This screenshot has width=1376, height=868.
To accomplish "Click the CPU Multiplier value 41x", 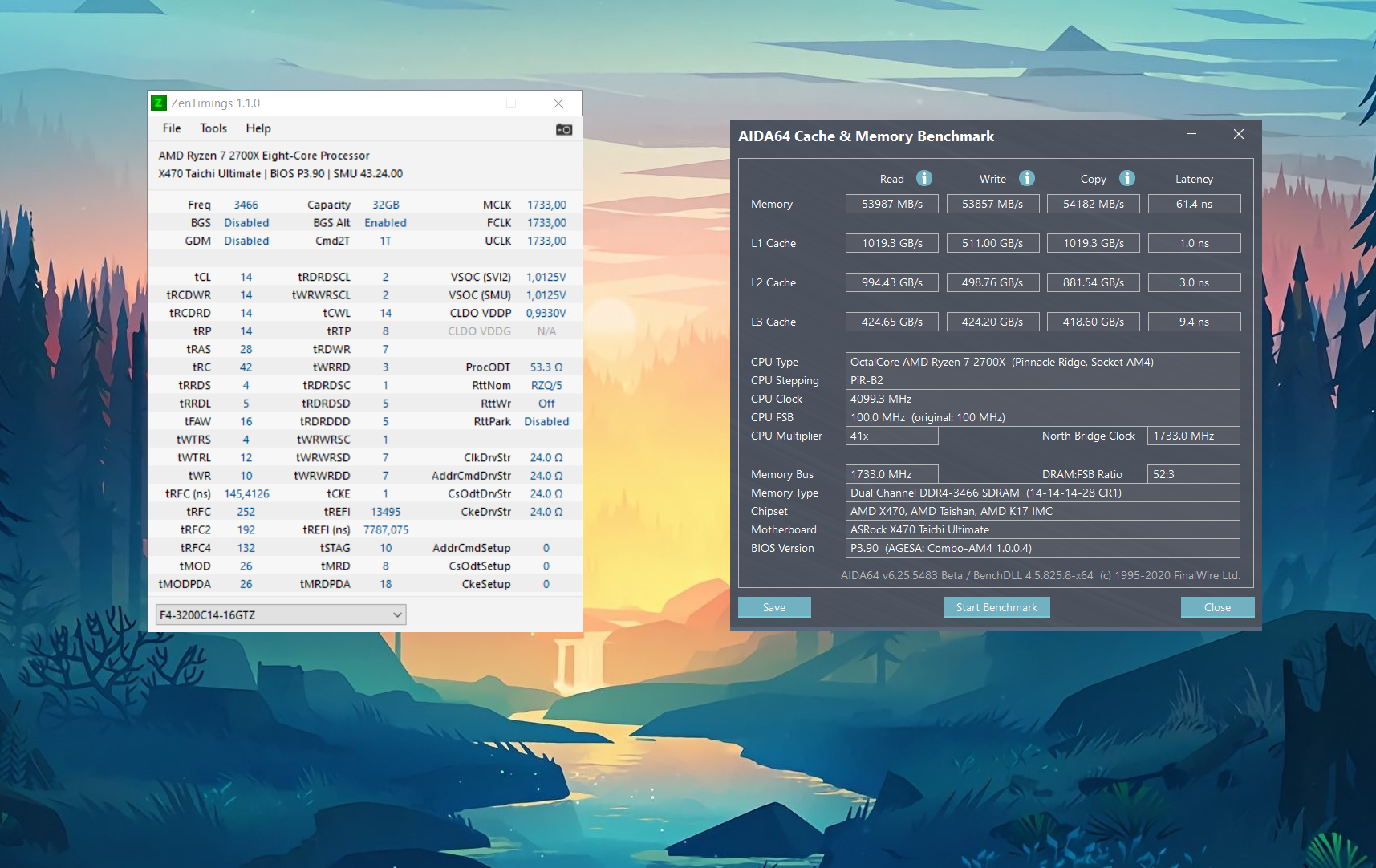I will coord(892,436).
